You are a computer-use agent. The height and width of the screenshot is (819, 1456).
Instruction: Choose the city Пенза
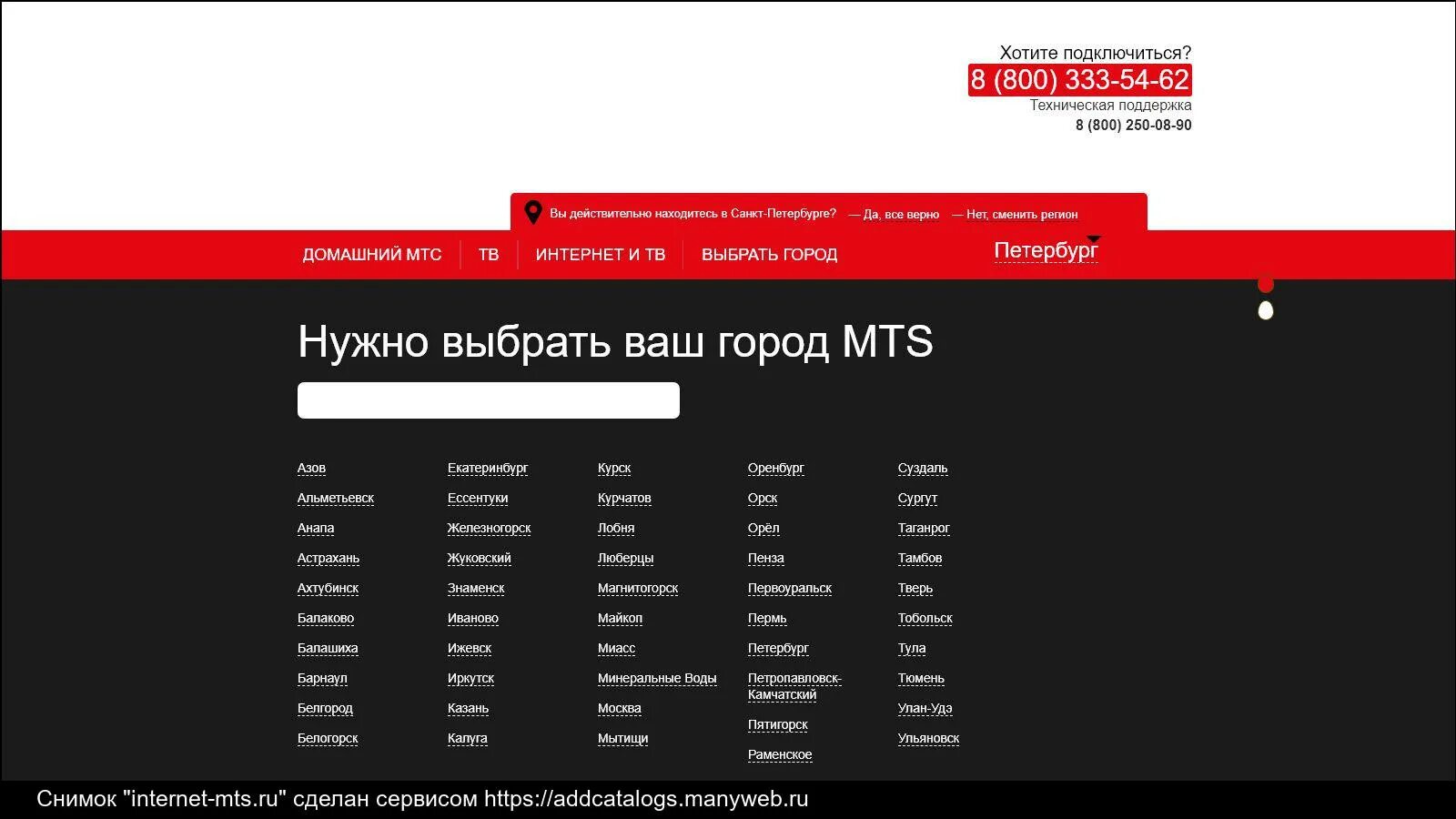click(765, 558)
